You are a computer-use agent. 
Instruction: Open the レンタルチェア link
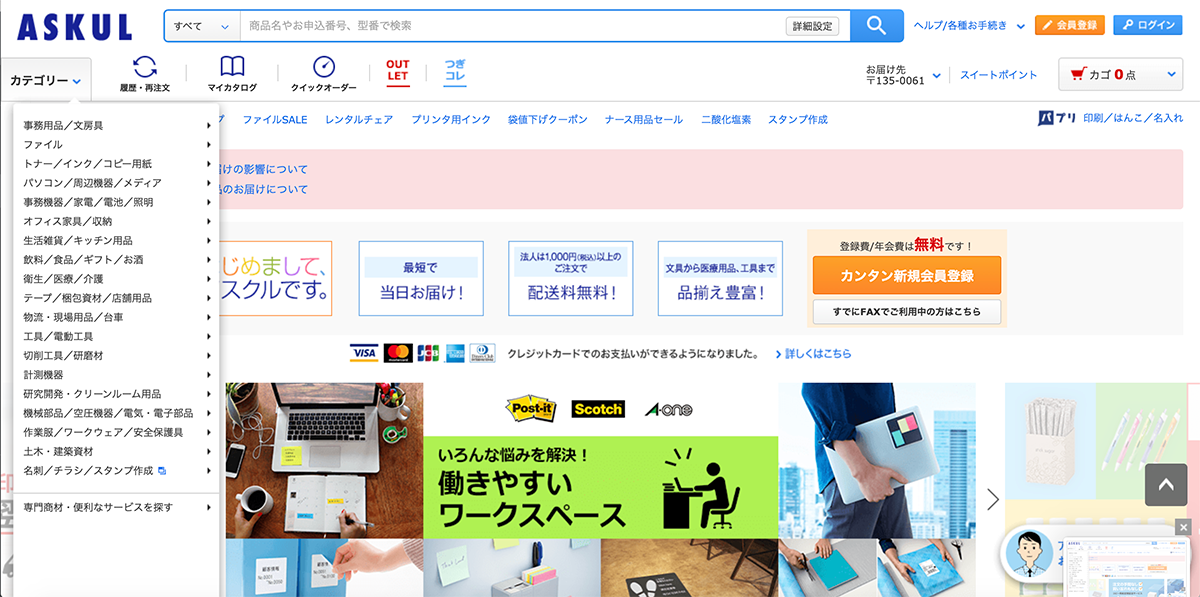click(359, 119)
